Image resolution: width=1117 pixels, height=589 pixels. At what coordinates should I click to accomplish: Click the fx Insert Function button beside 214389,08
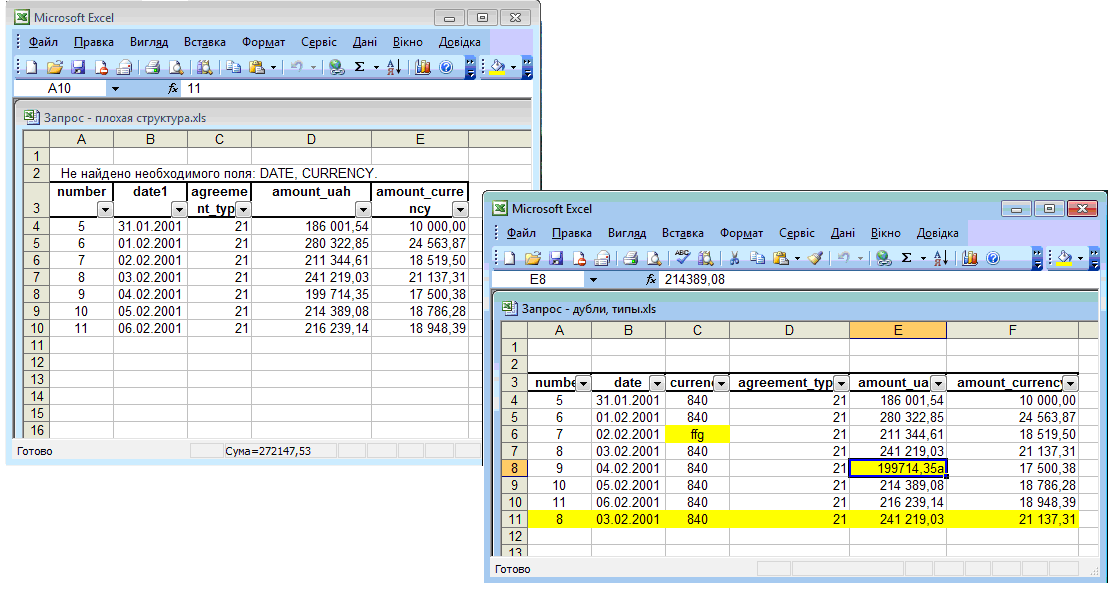point(650,280)
